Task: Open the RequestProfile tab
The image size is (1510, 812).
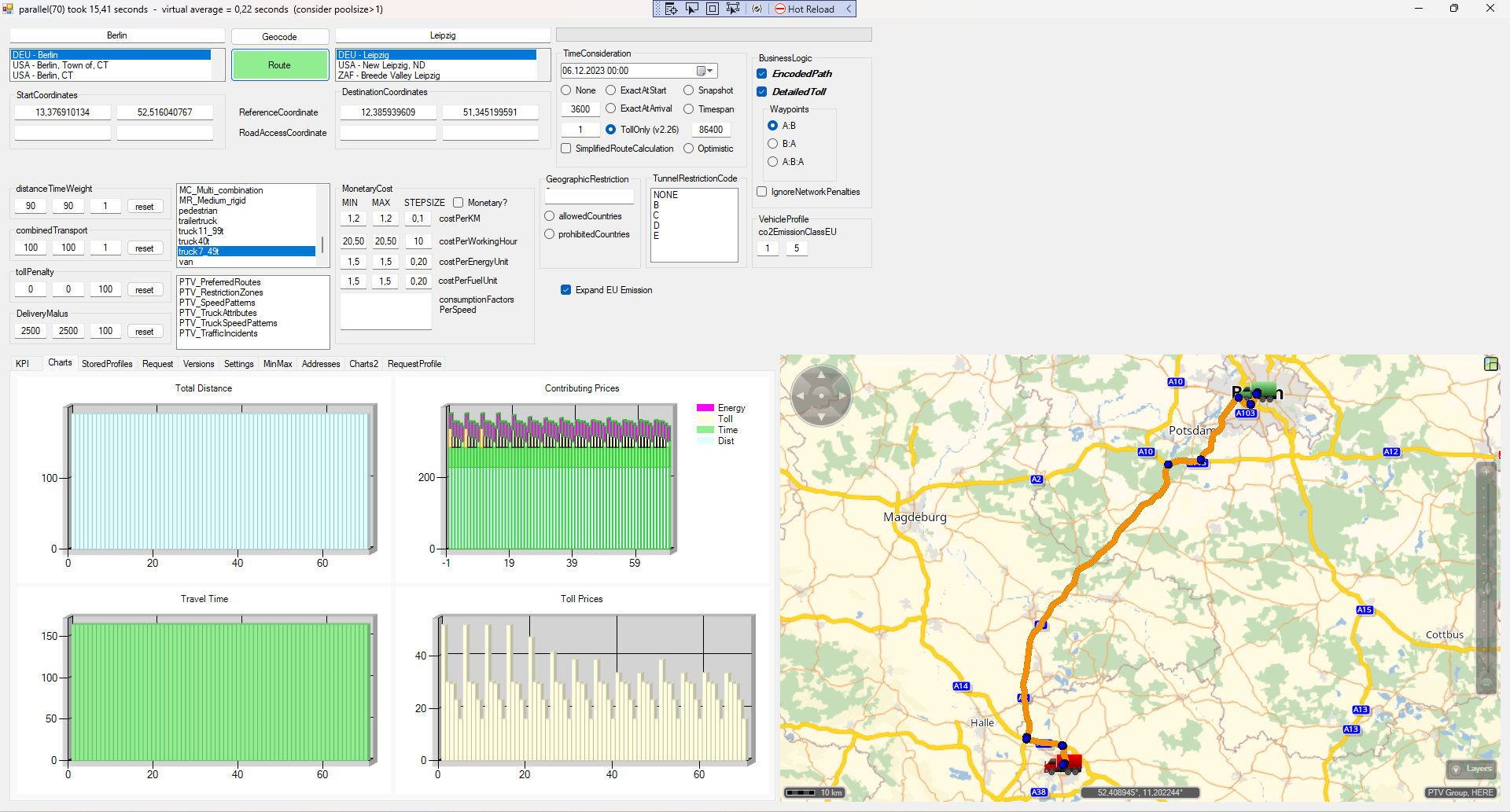Action: pos(414,364)
